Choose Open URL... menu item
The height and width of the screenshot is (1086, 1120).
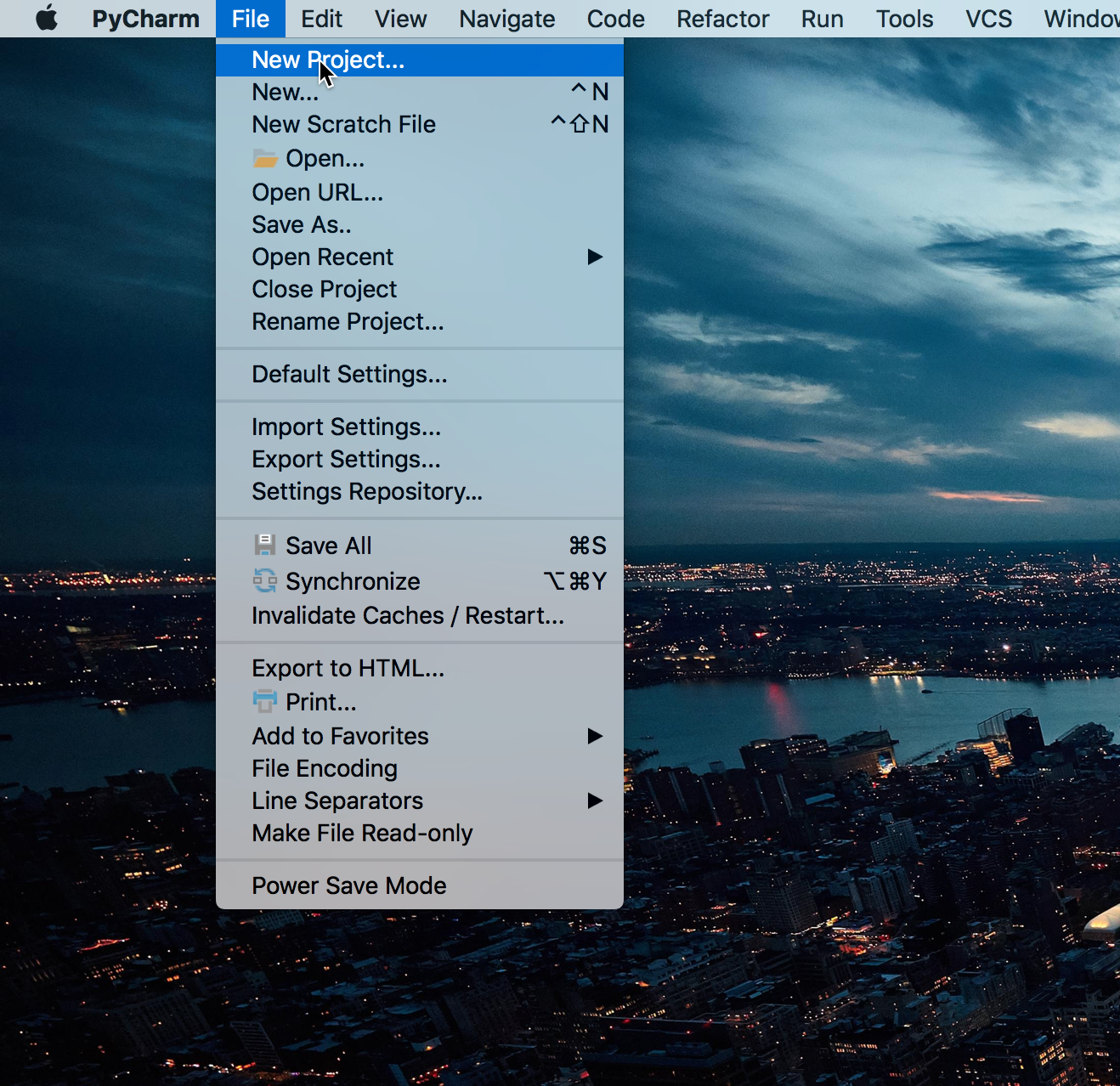coord(420,192)
